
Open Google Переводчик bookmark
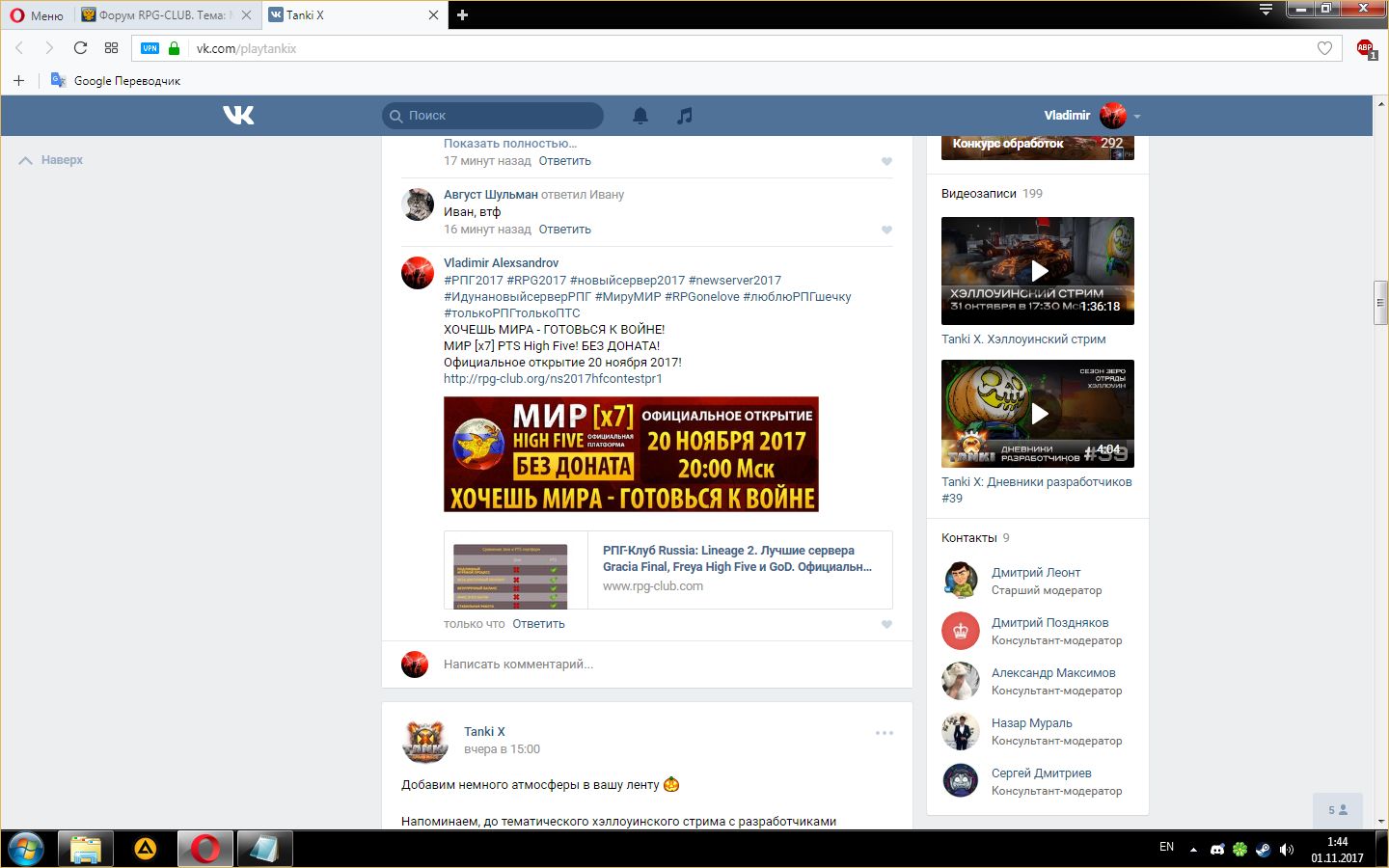tap(116, 80)
